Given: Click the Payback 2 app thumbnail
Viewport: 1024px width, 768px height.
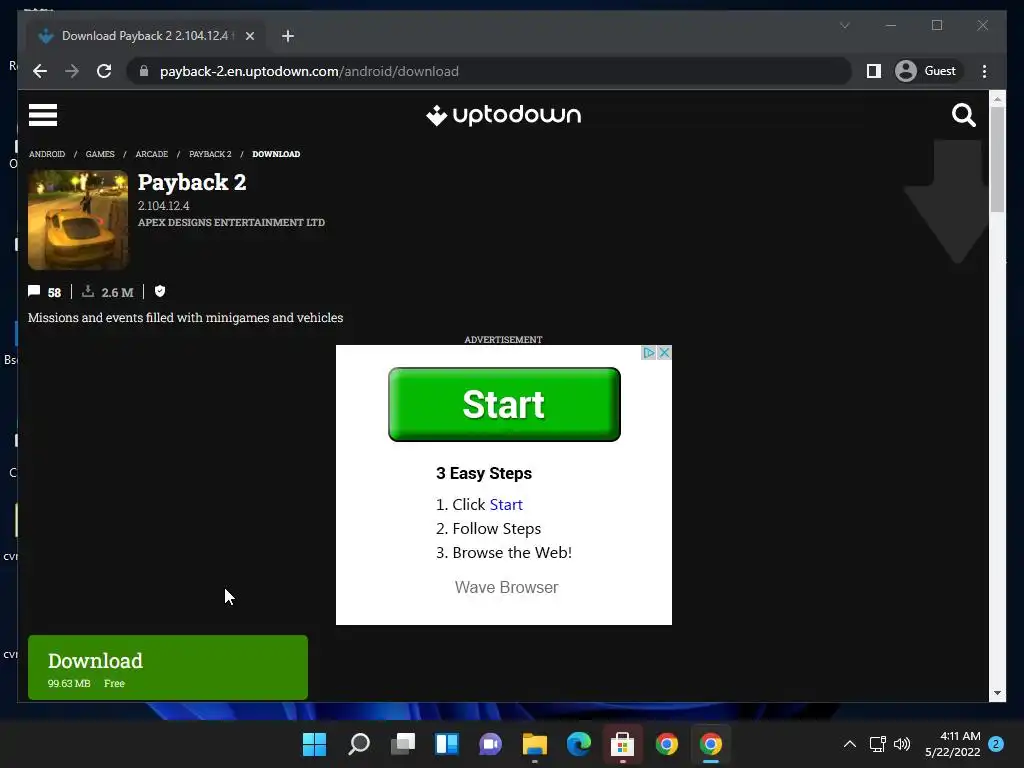Looking at the screenshot, I should pyautogui.click(x=78, y=220).
